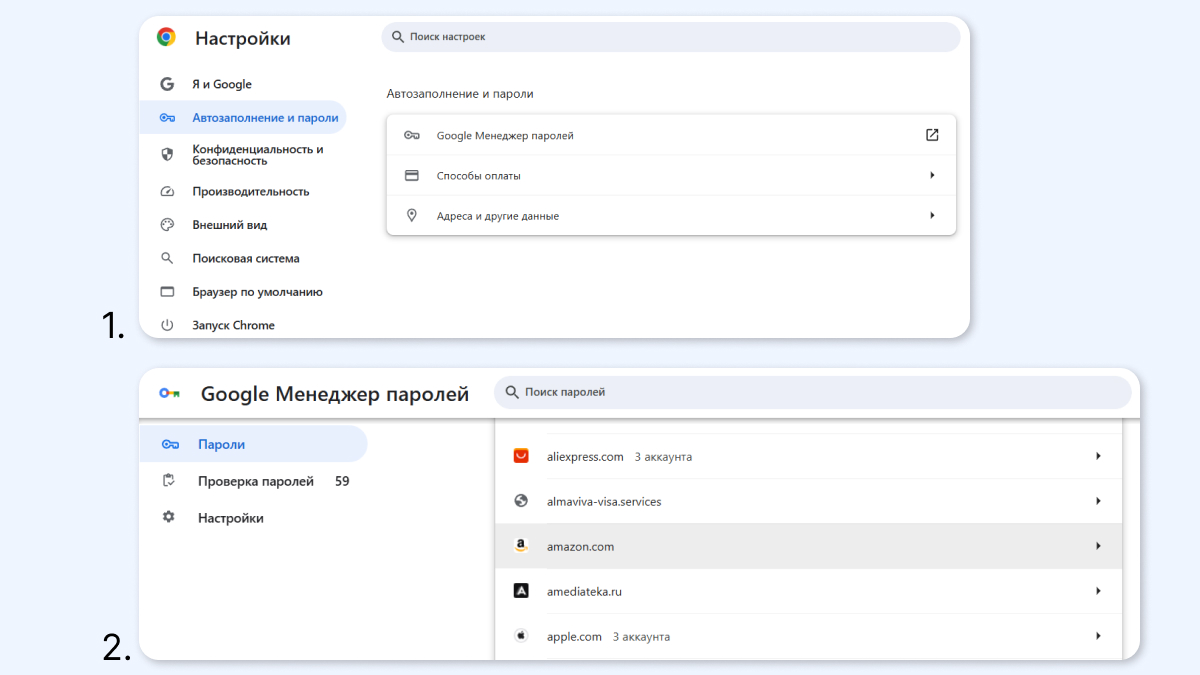Expand apple.com entry arrow
This screenshot has height=675, width=1200.
click(x=1098, y=636)
